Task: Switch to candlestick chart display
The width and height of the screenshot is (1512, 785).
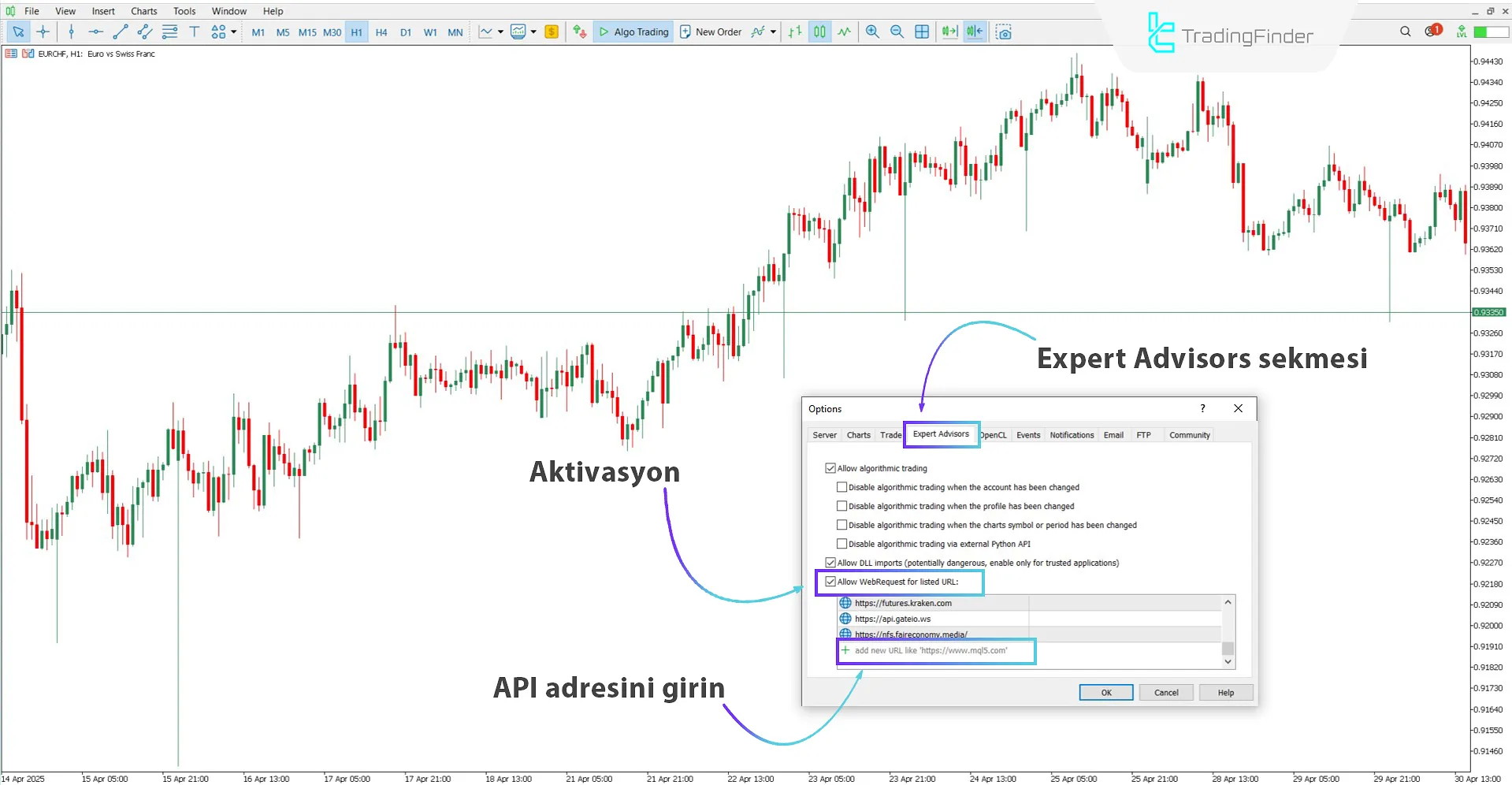Action: click(819, 32)
